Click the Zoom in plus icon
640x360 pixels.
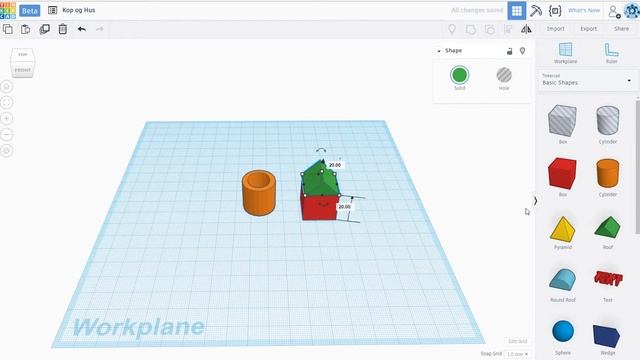(7, 118)
